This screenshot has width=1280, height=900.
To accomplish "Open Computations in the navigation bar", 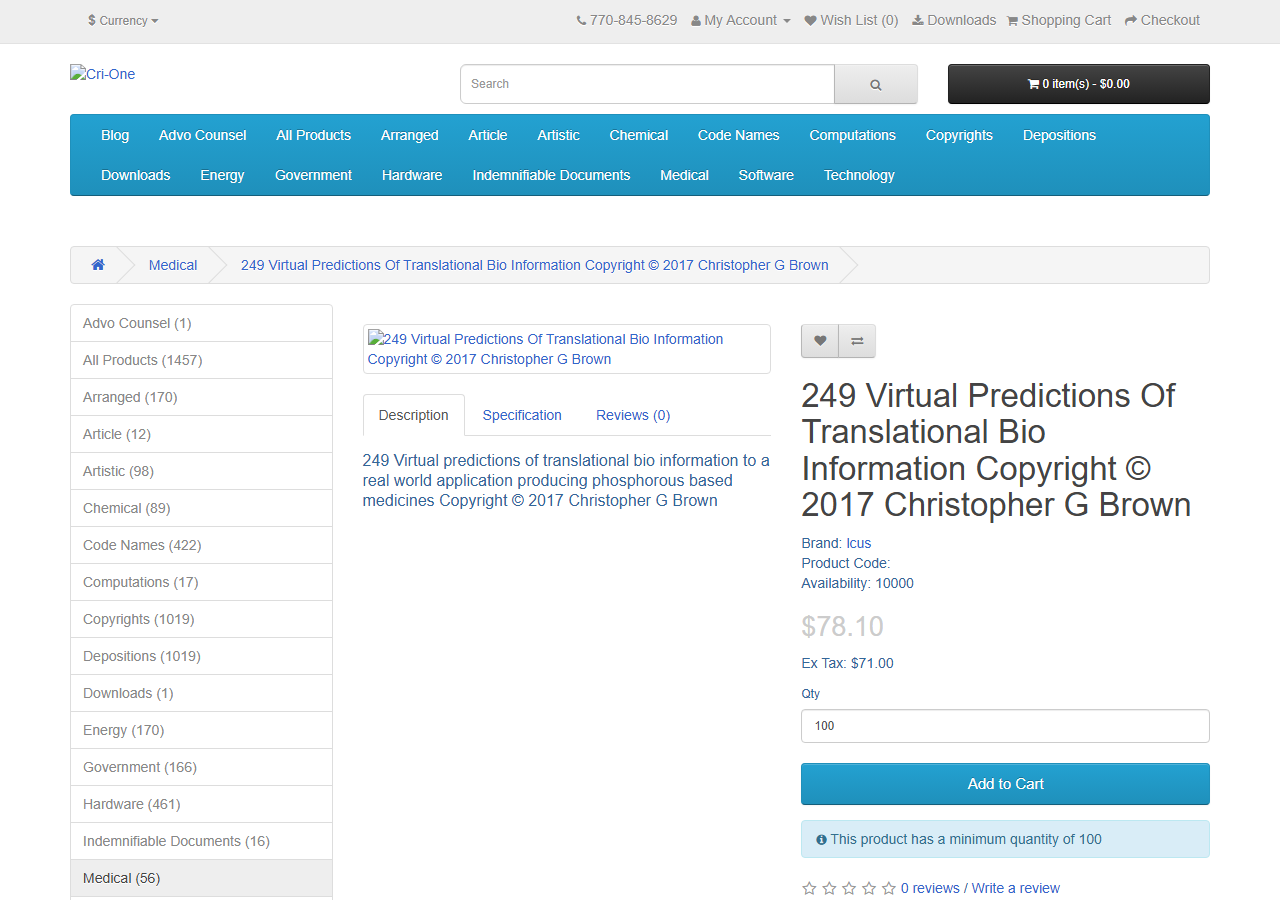I will pos(853,135).
